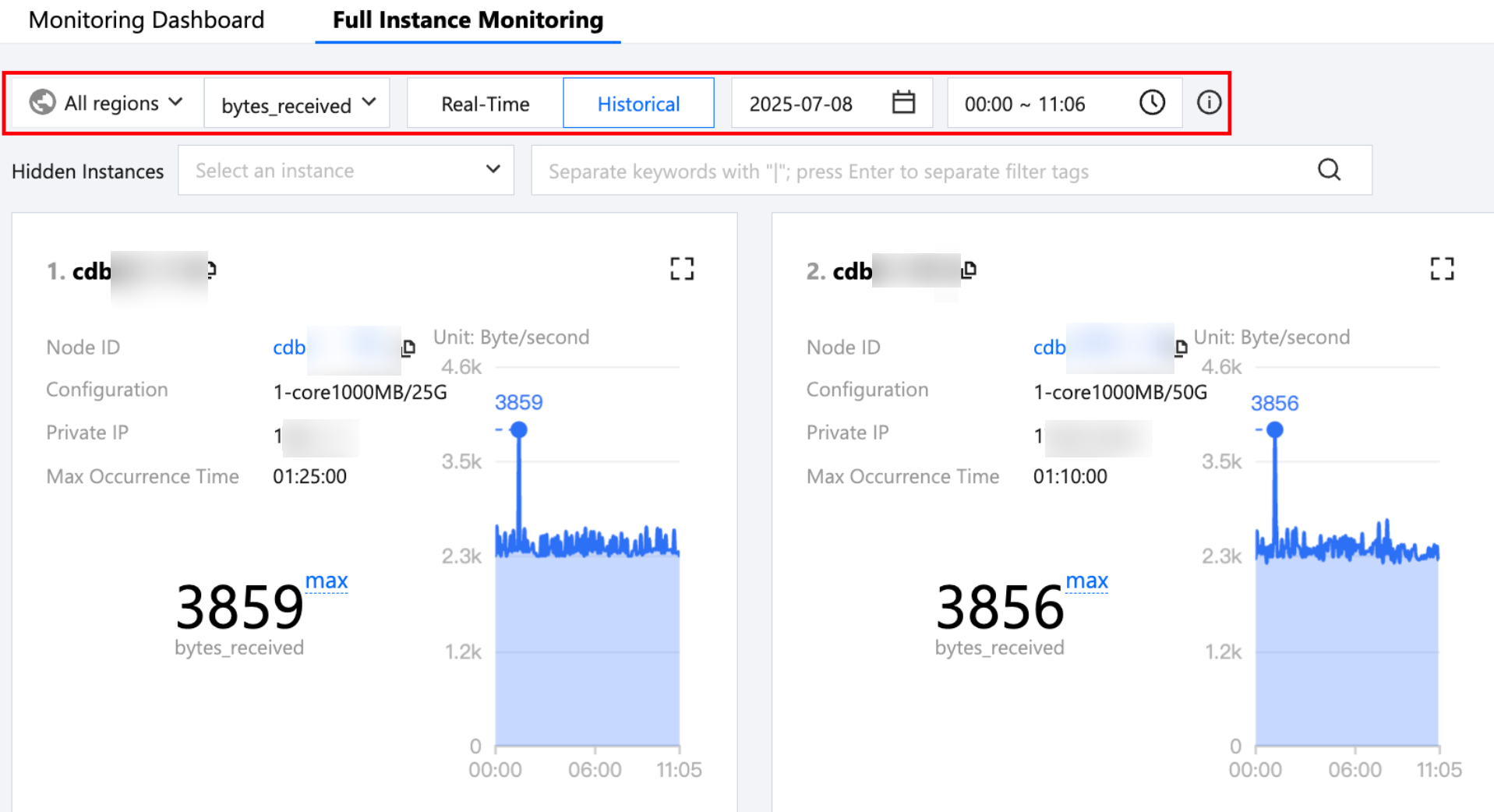Copy the Node ID of instance 1
Screen dimensions: 1494x812
(409, 348)
